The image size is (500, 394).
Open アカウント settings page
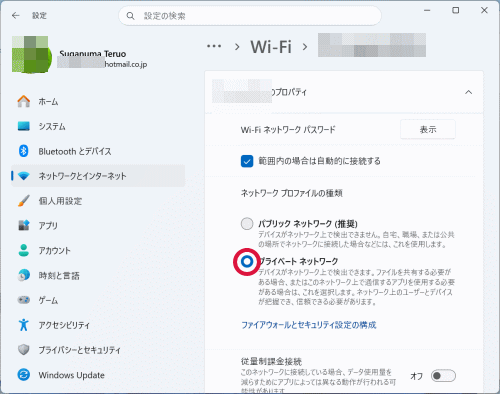[98, 250]
